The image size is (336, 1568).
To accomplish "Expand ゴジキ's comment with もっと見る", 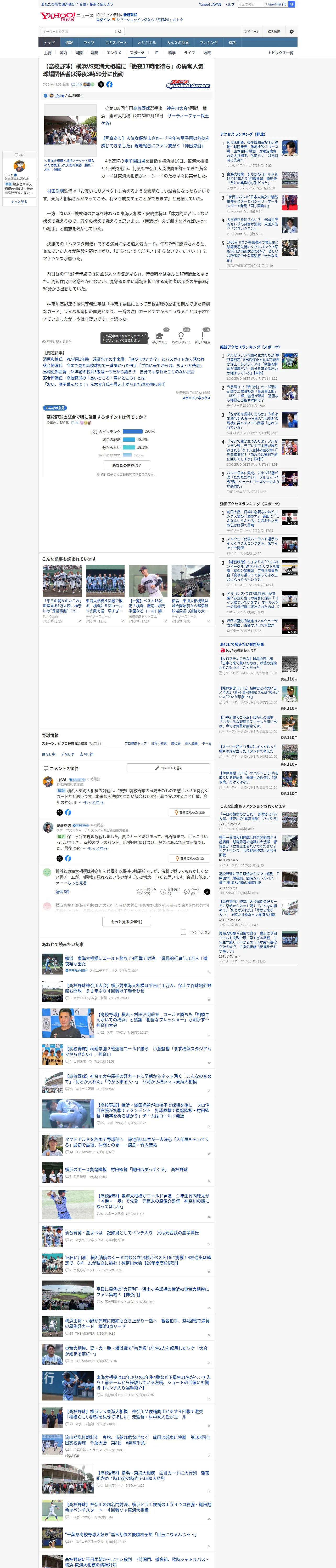I will pos(94,802).
